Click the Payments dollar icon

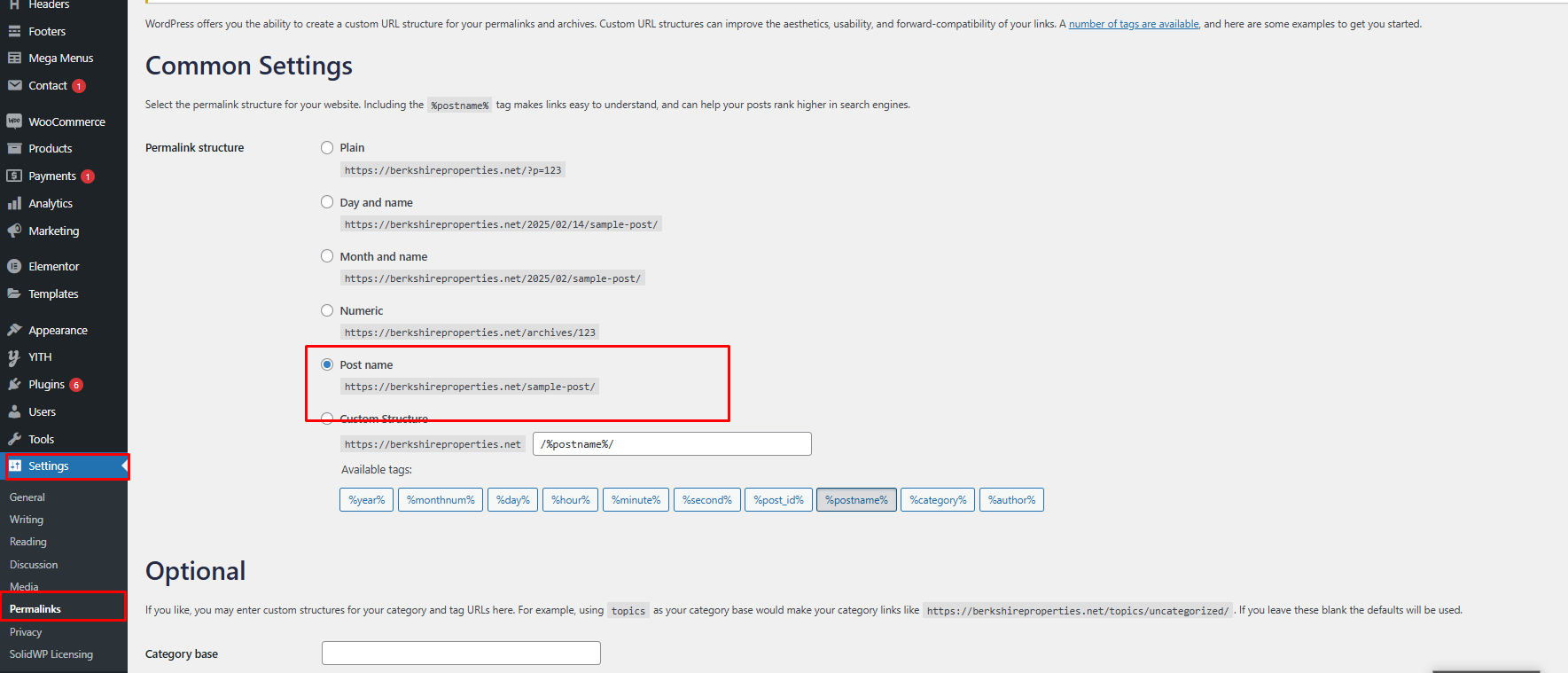click(x=14, y=176)
